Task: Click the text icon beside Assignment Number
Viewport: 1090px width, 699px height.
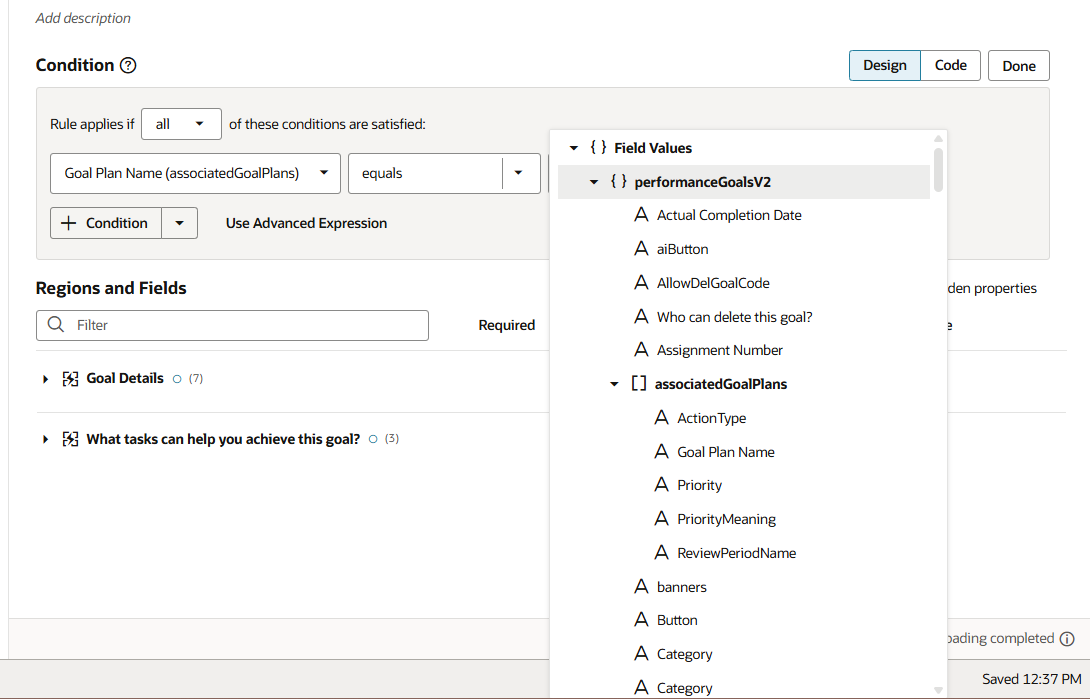Action: click(641, 350)
